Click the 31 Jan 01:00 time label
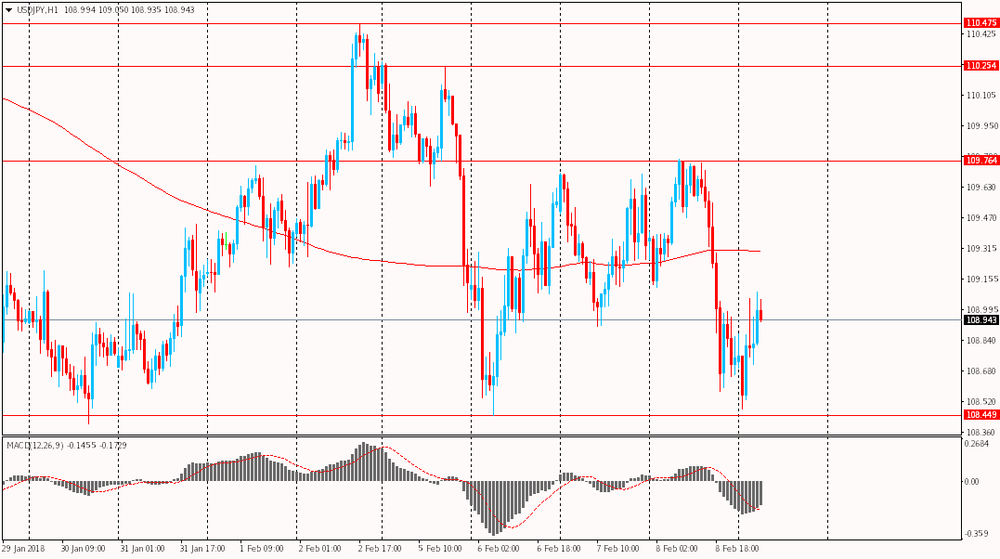The height and width of the screenshot is (559, 1000). click(142, 549)
